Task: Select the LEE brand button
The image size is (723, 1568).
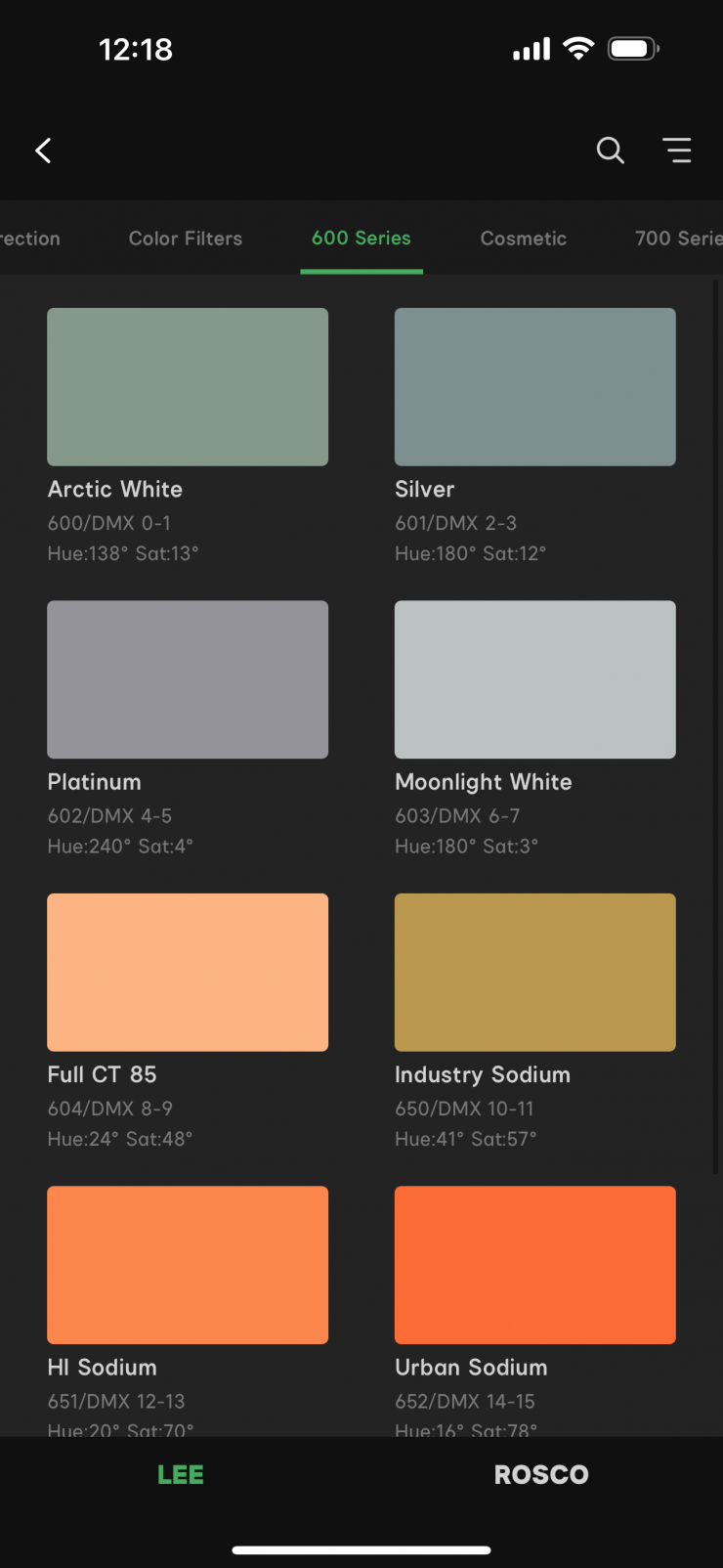Action: (181, 1474)
